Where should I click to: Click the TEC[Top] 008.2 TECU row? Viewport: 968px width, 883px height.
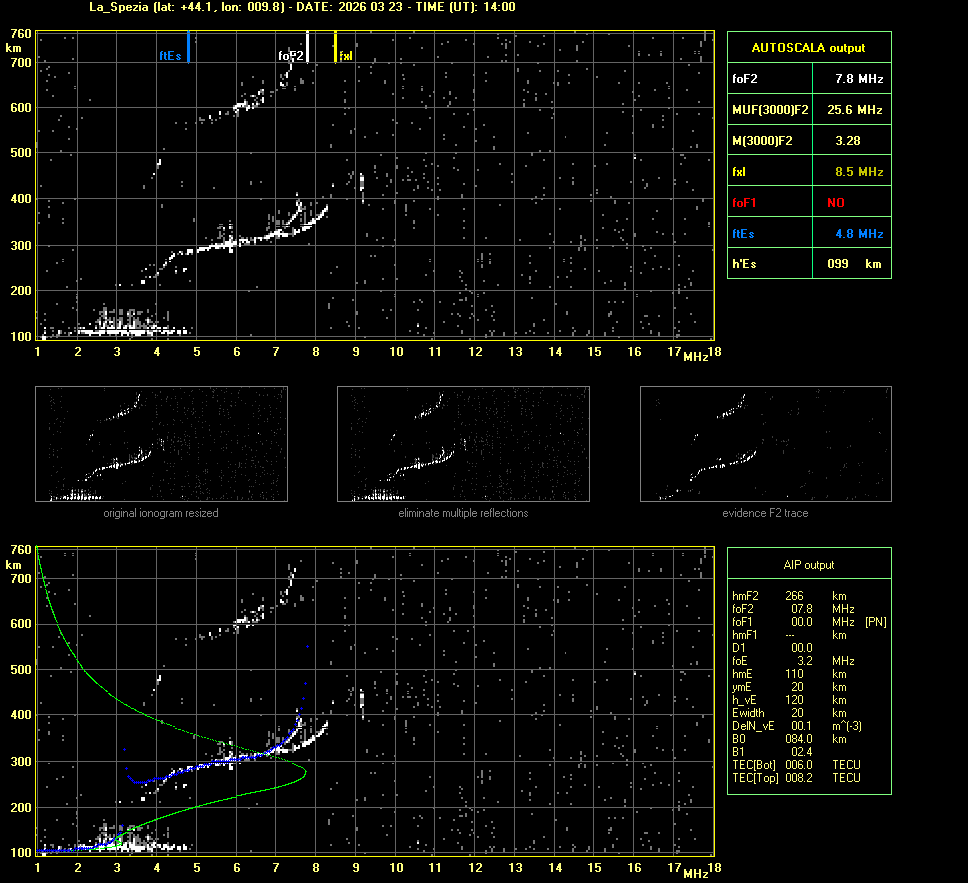coord(796,777)
